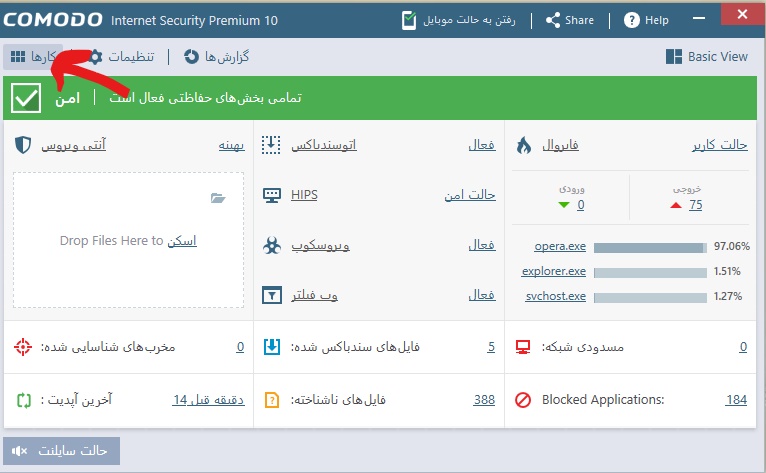Change the antivirus optimized status link

[x=232, y=145]
